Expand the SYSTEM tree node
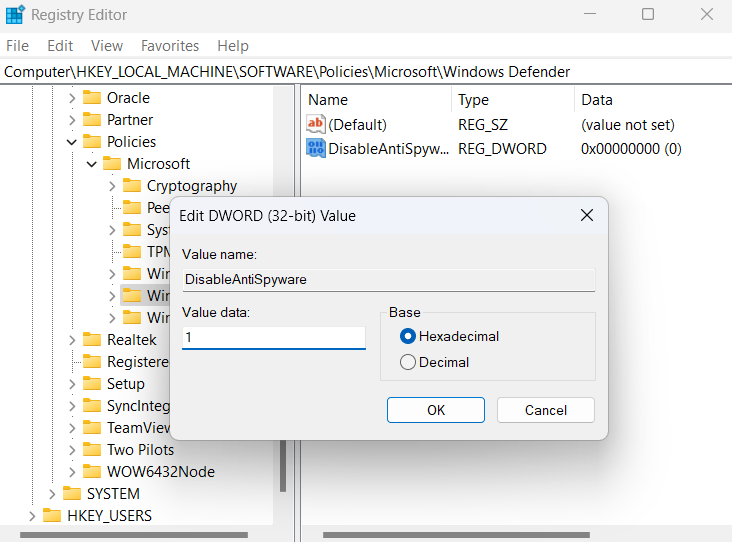This screenshot has width=732, height=542. click(x=52, y=494)
